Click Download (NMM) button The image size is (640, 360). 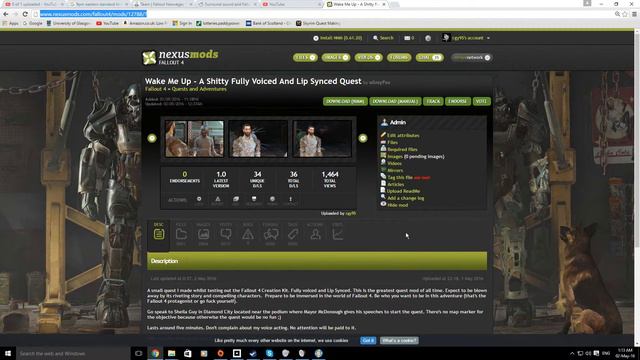(345, 101)
